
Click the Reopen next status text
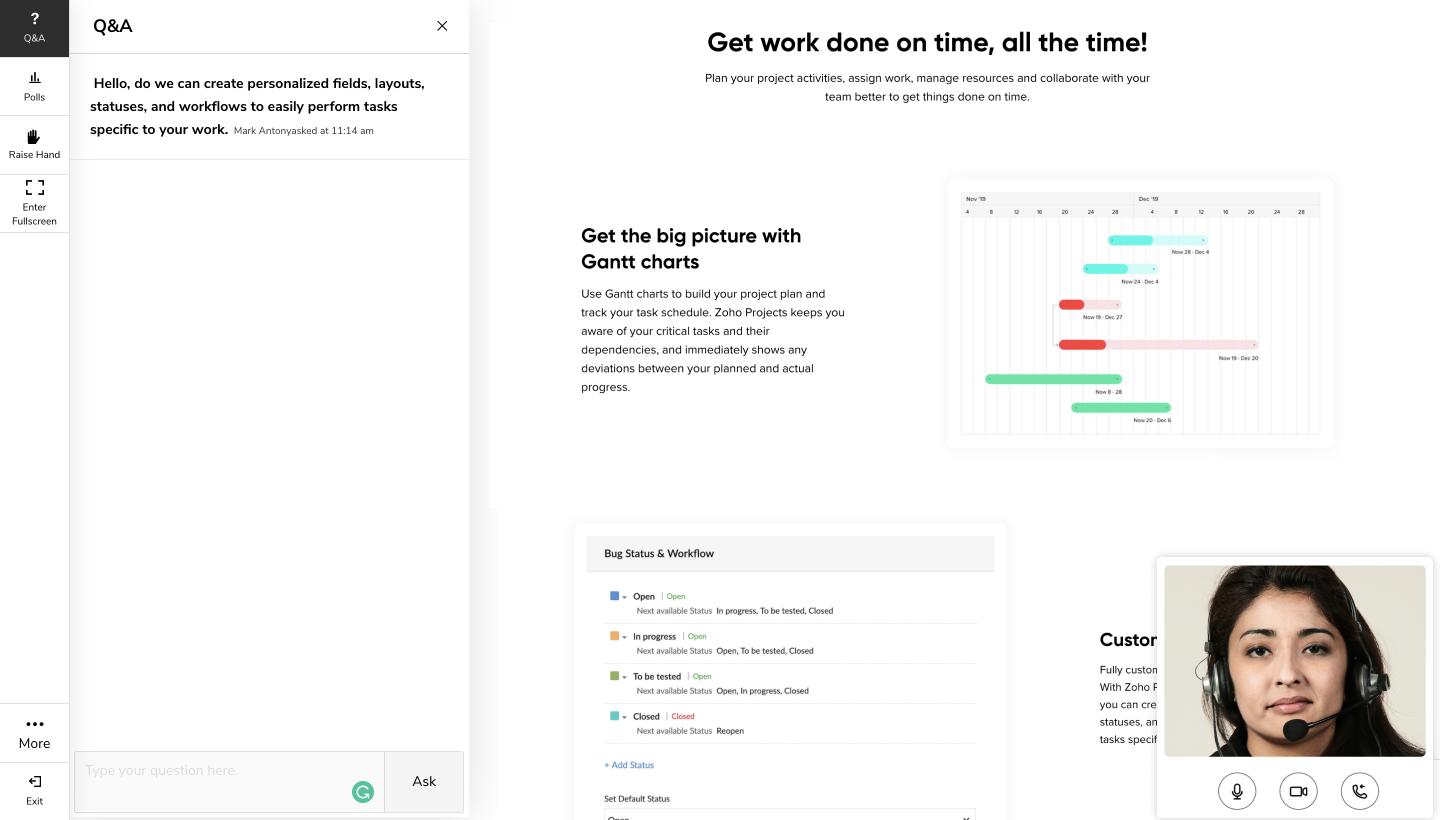tap(730, 731)
